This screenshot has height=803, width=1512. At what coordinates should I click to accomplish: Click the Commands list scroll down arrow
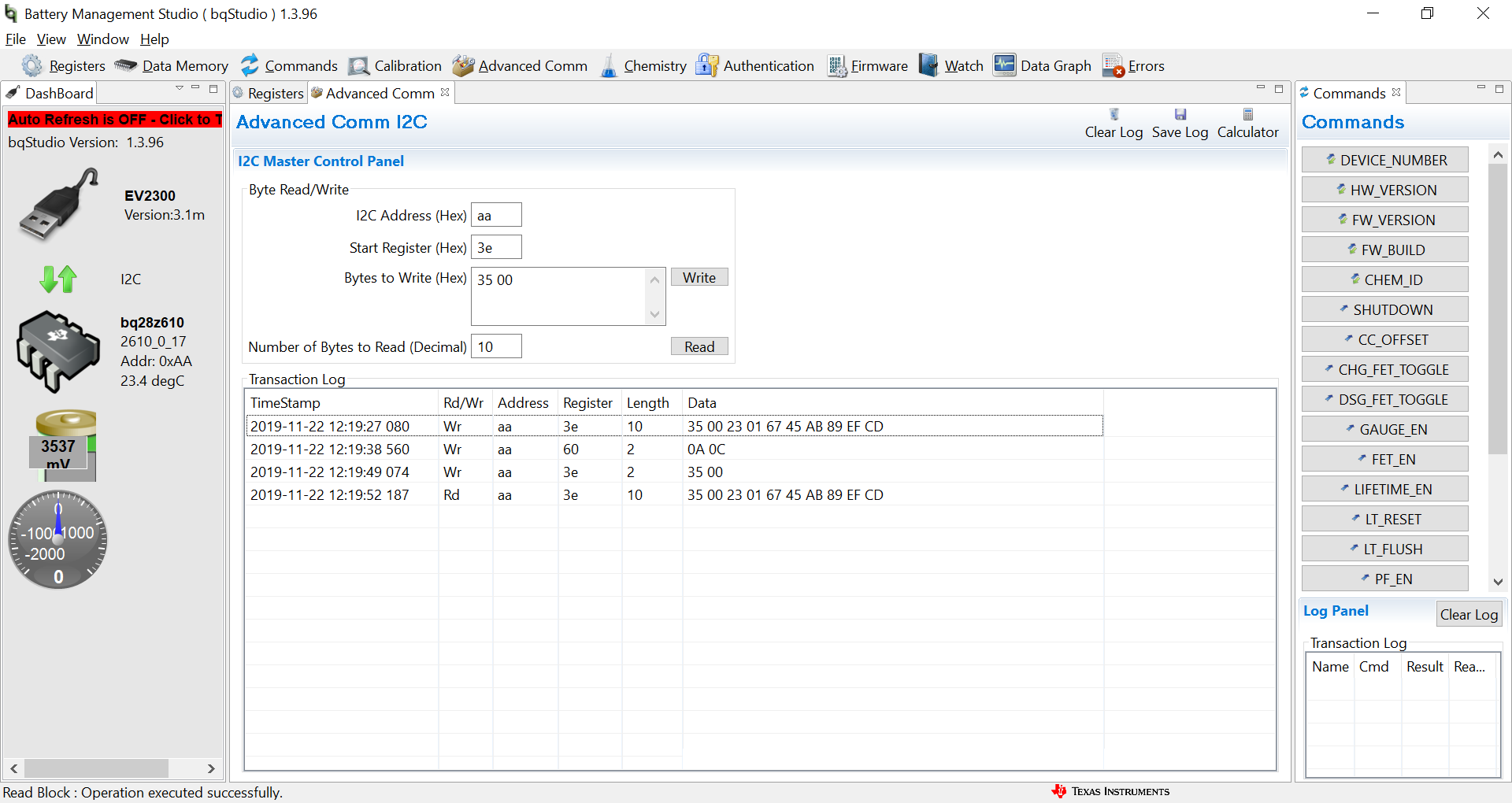[x=1498, y=582]
